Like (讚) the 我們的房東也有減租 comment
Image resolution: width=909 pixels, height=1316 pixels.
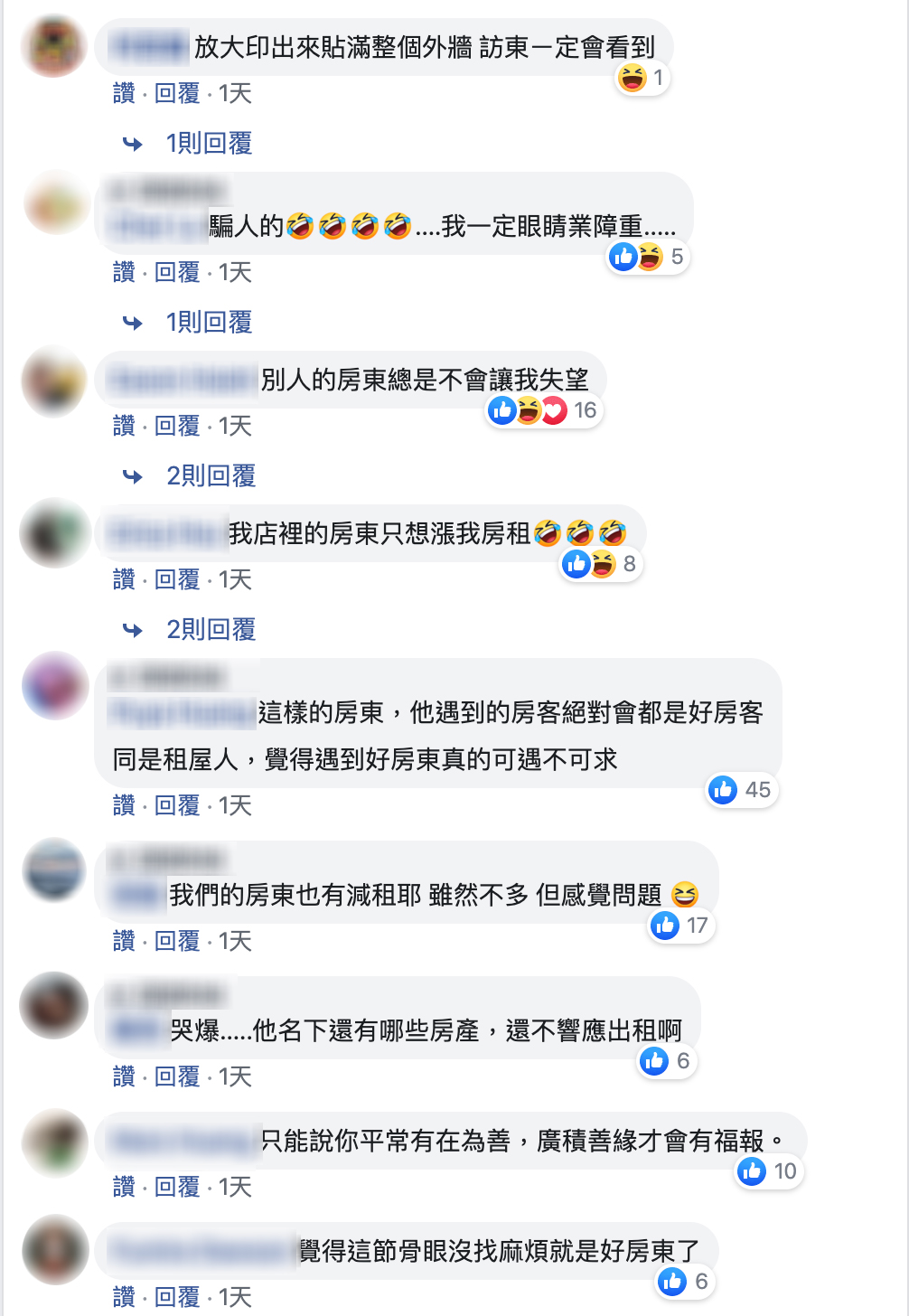[124, 941]
